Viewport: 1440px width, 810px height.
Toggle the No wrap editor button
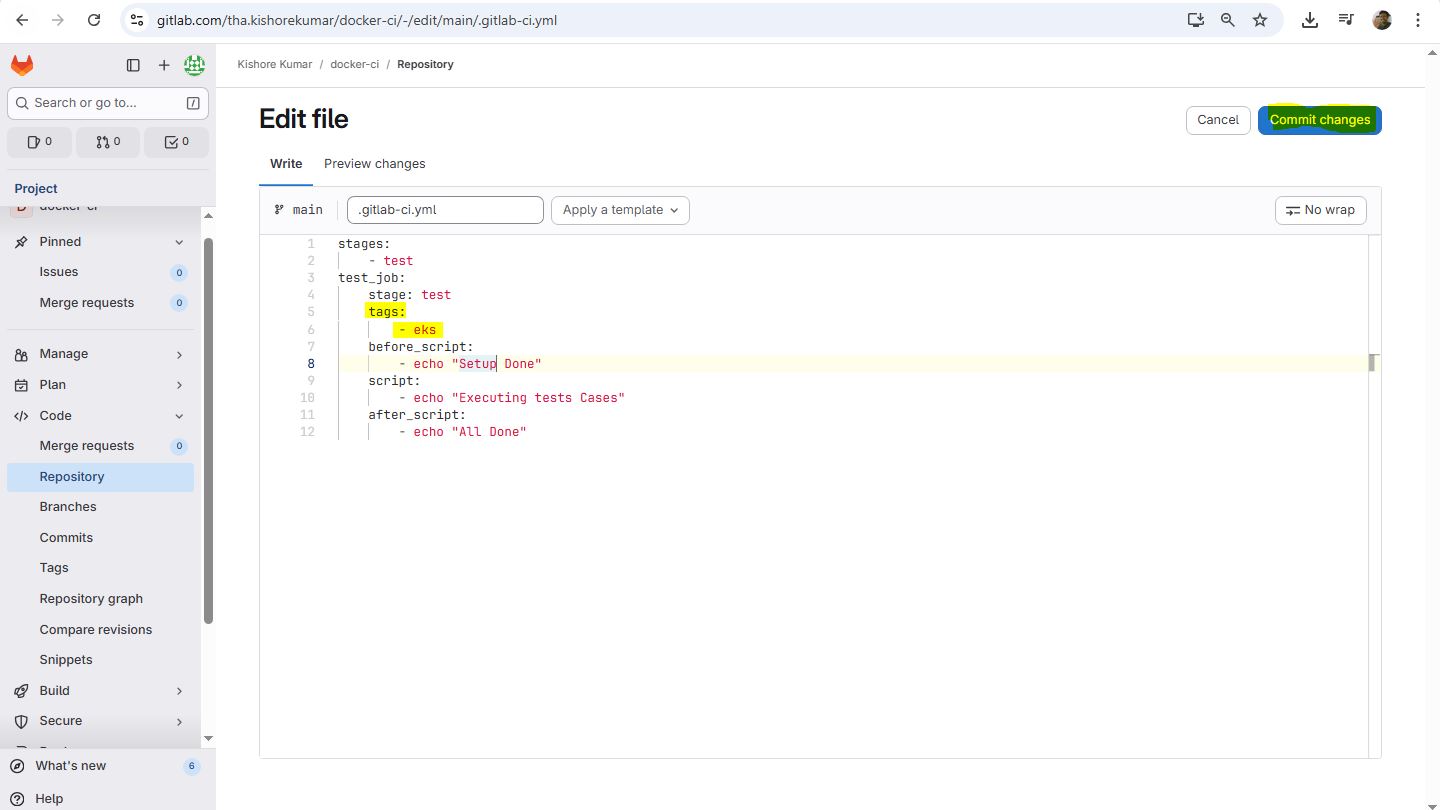pyautogui.click(x=1320, y=210)
